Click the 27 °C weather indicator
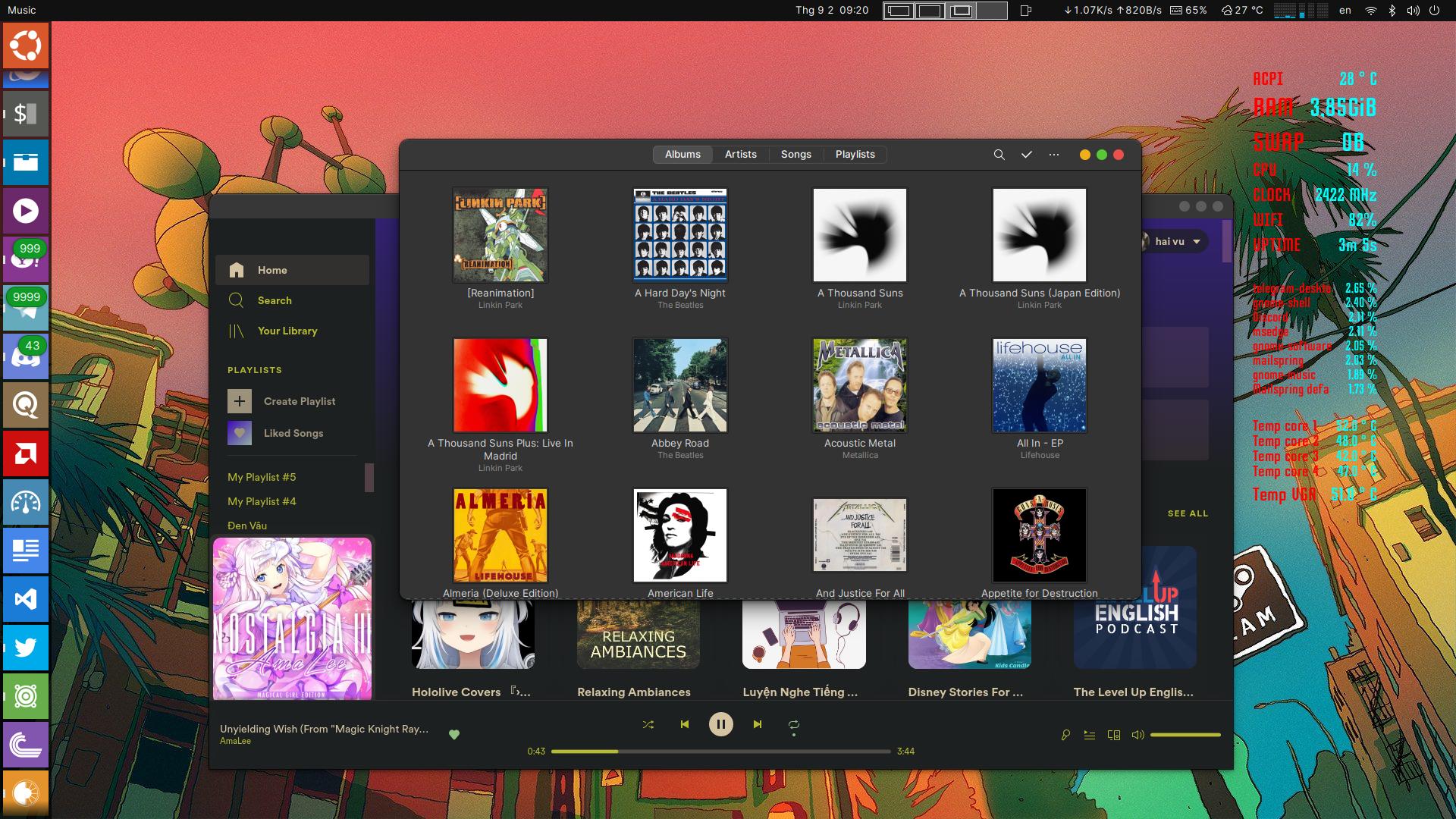 pyautogui.click(x=1242, y=10)
